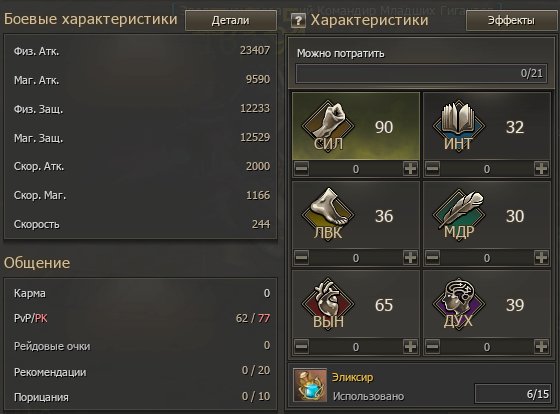
Task: Increase ИНТ with the plus button
Action: [x=541, y=169]
